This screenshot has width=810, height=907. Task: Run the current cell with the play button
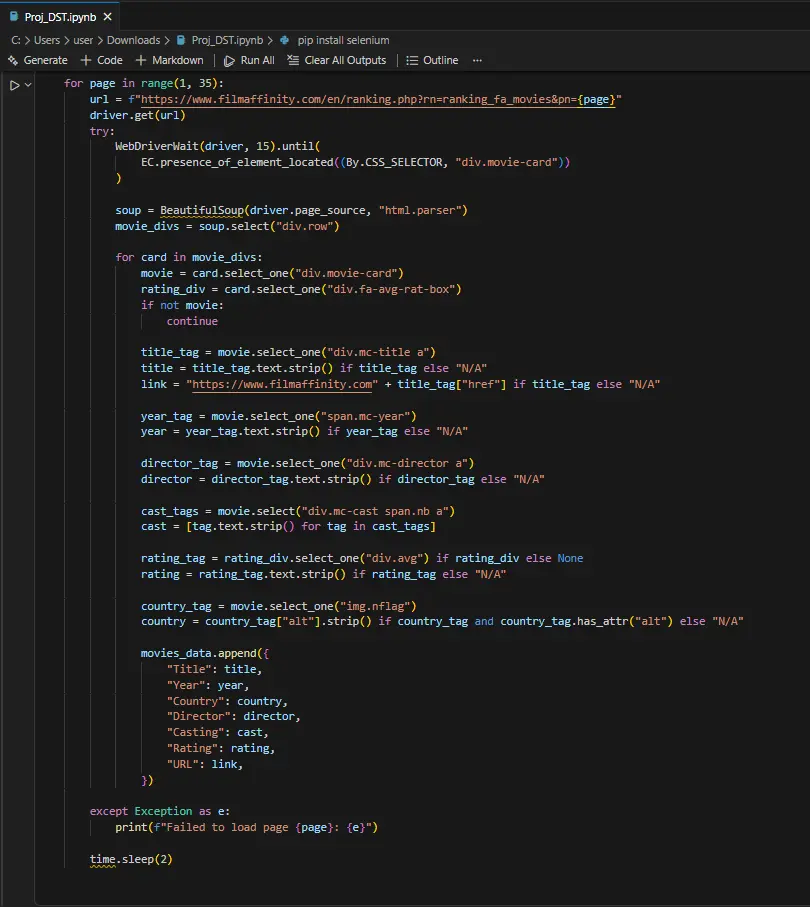click(14, 84)
